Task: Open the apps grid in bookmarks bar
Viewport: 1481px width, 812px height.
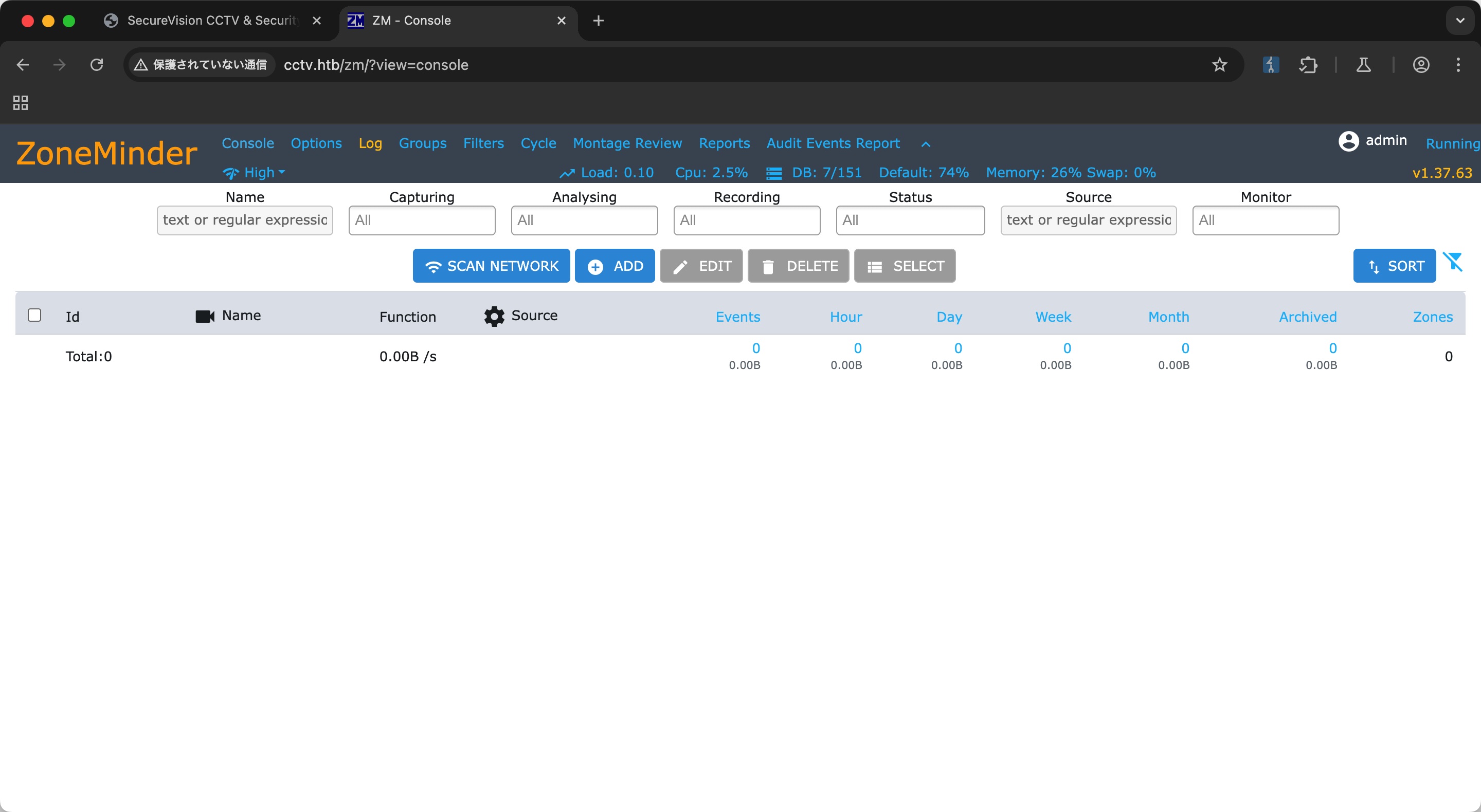Action: click(x=21, y=103)
